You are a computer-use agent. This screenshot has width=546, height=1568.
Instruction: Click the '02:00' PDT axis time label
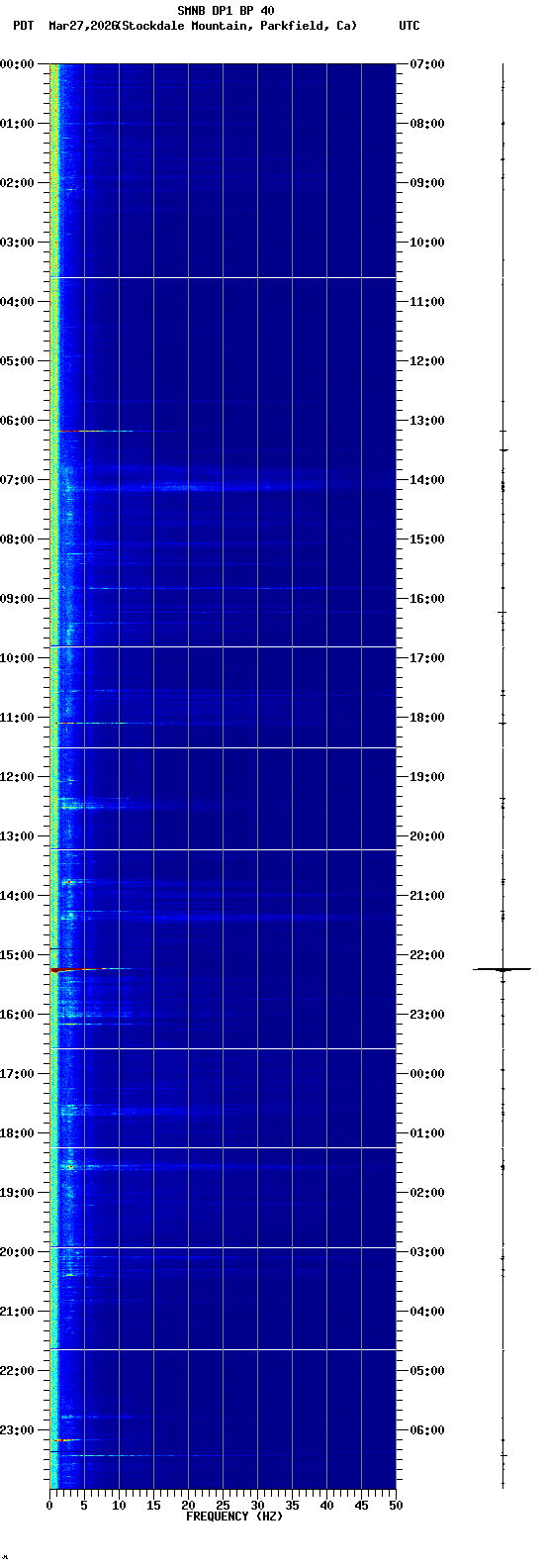tap(18, 183)
